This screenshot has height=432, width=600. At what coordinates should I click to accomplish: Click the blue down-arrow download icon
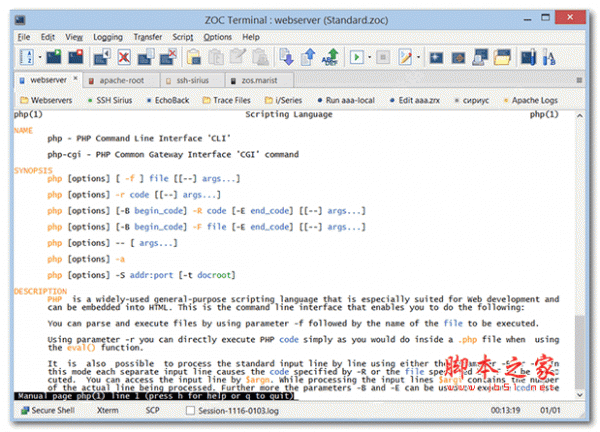[286, 58]
